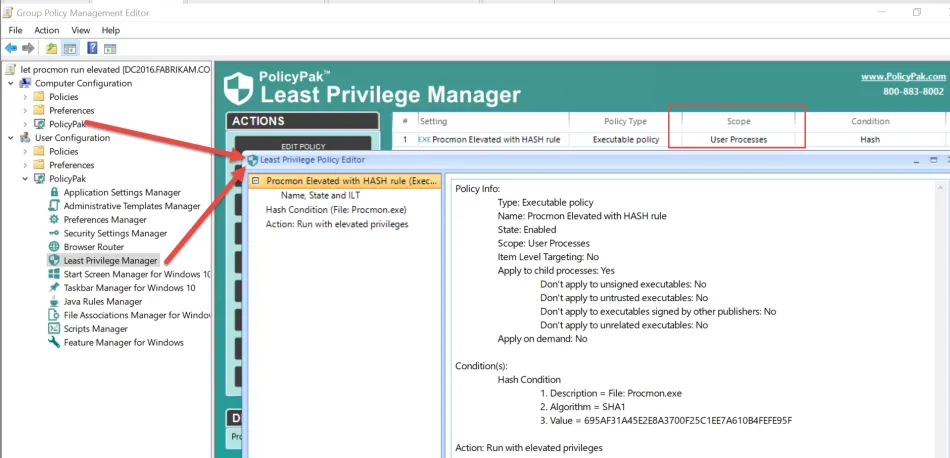
Task: Click the Back arrow toolbar icon
Action: click(x=11, y=48)
